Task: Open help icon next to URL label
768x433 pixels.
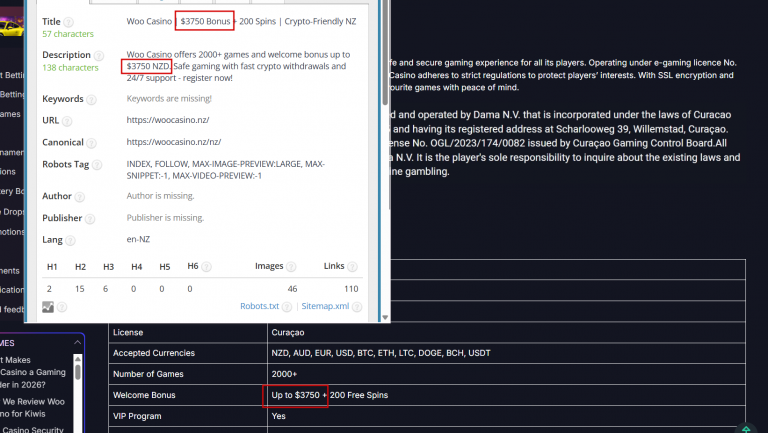Action: 67,121
